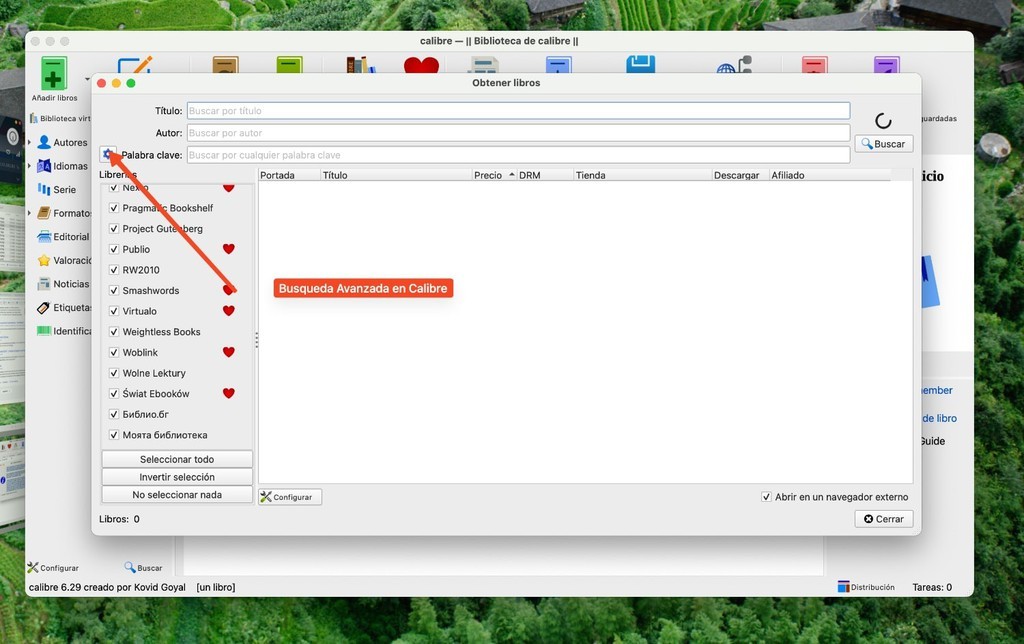Open the advanced search gear icon
1024x644 pixels.
[x=108, y=154]
